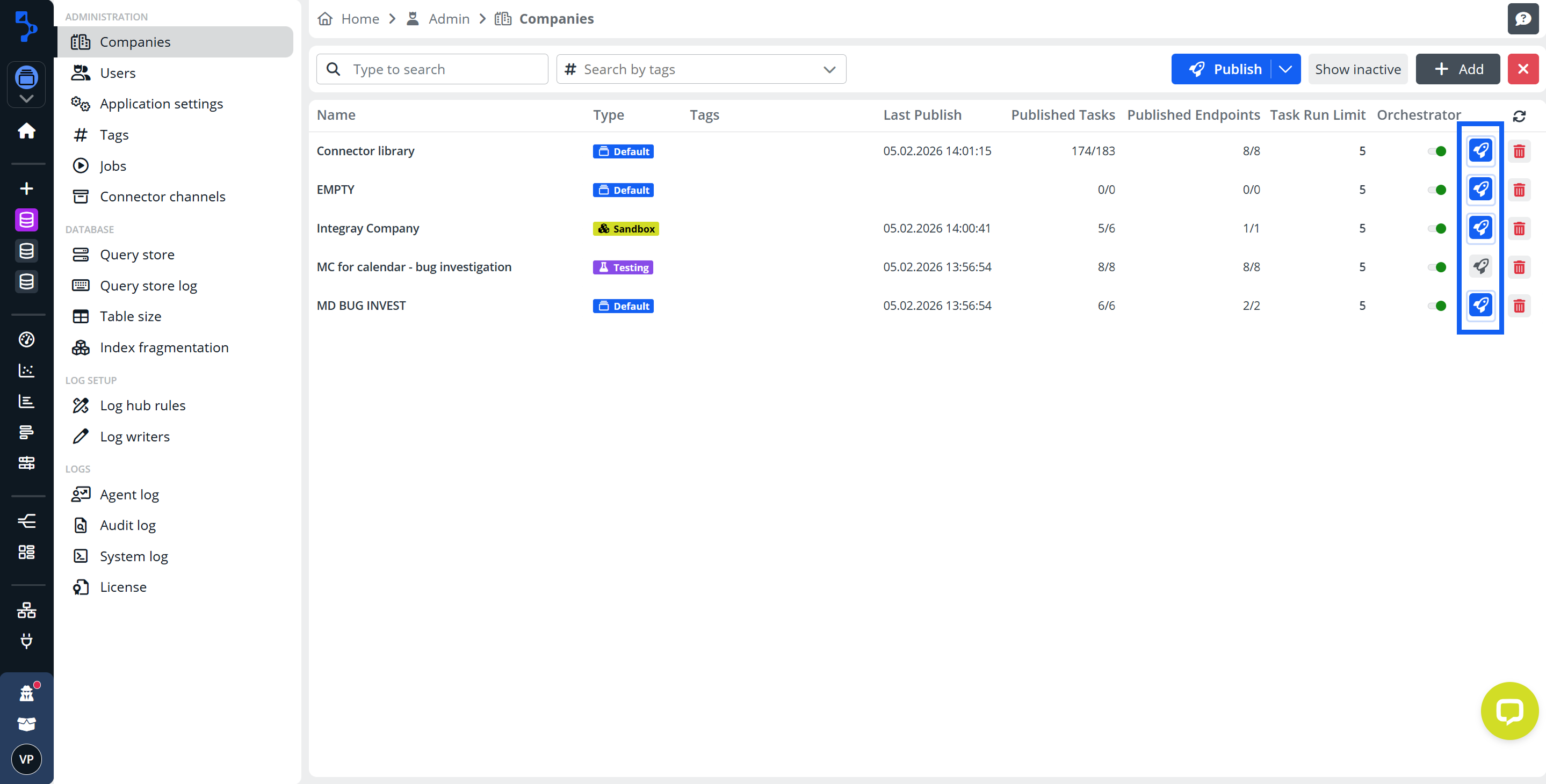Viewport: 1546px width, 784px height.
Task: Open the Search by tags dropdown
Action: [701, 69]
